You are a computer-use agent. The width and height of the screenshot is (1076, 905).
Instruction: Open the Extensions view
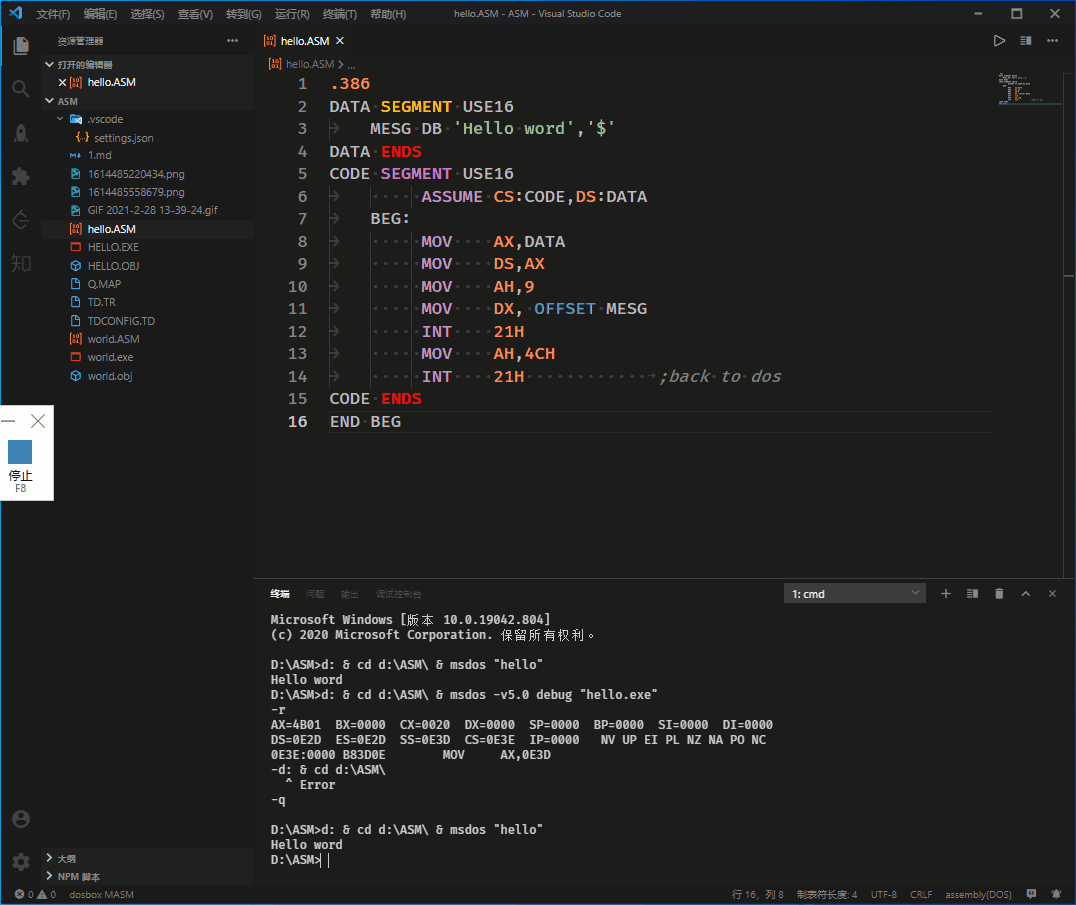[x=20, y=176]
